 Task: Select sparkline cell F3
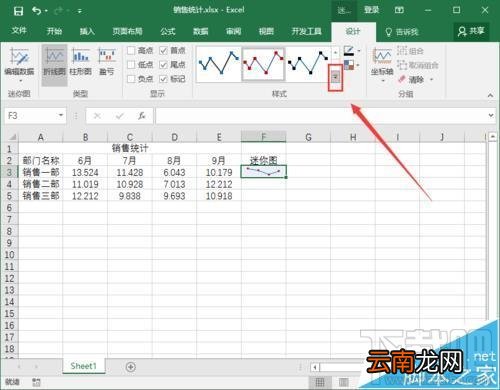click(x=263, y=172)
